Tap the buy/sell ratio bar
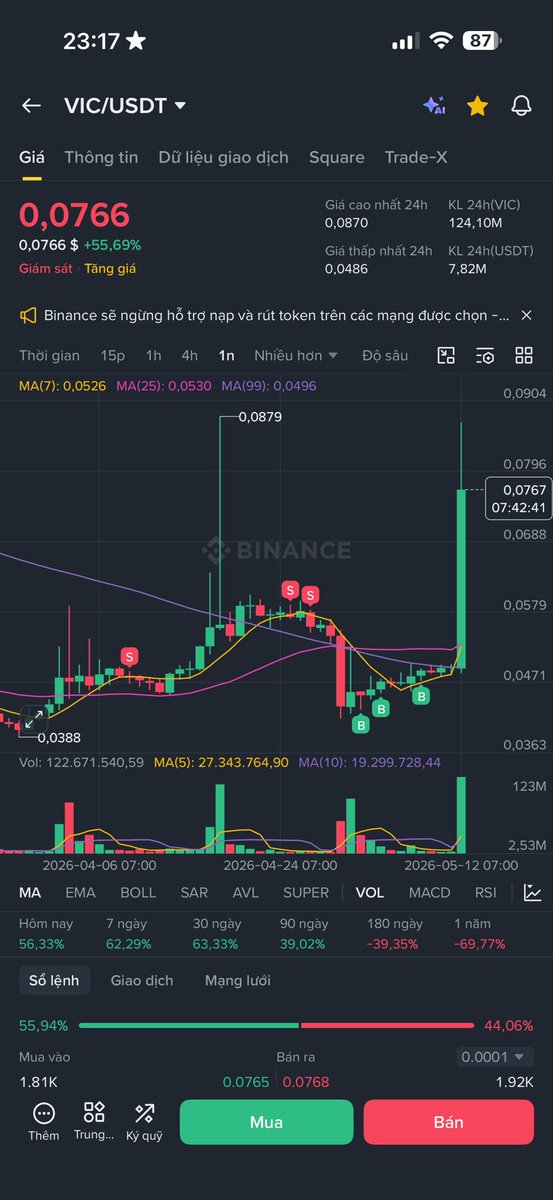This screenshot has height=1200, width=553. 276,1025
